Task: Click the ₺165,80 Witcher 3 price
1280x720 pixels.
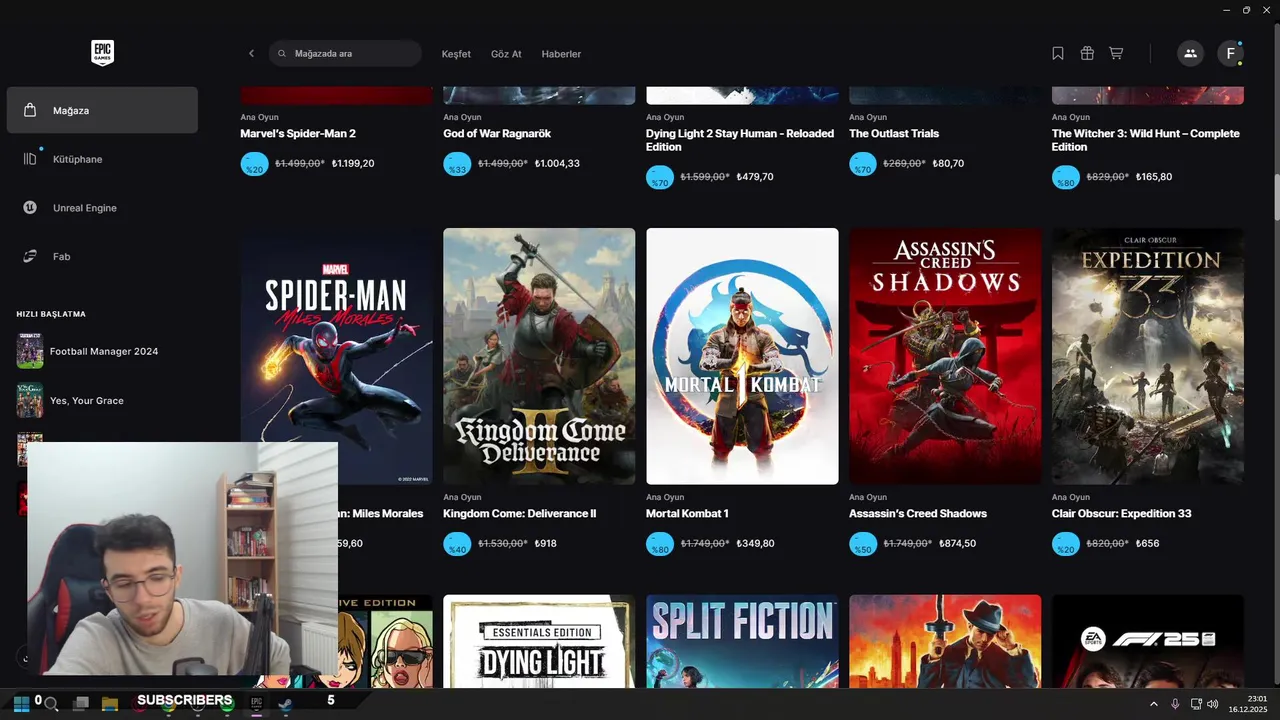Action: coord(1154,177)
